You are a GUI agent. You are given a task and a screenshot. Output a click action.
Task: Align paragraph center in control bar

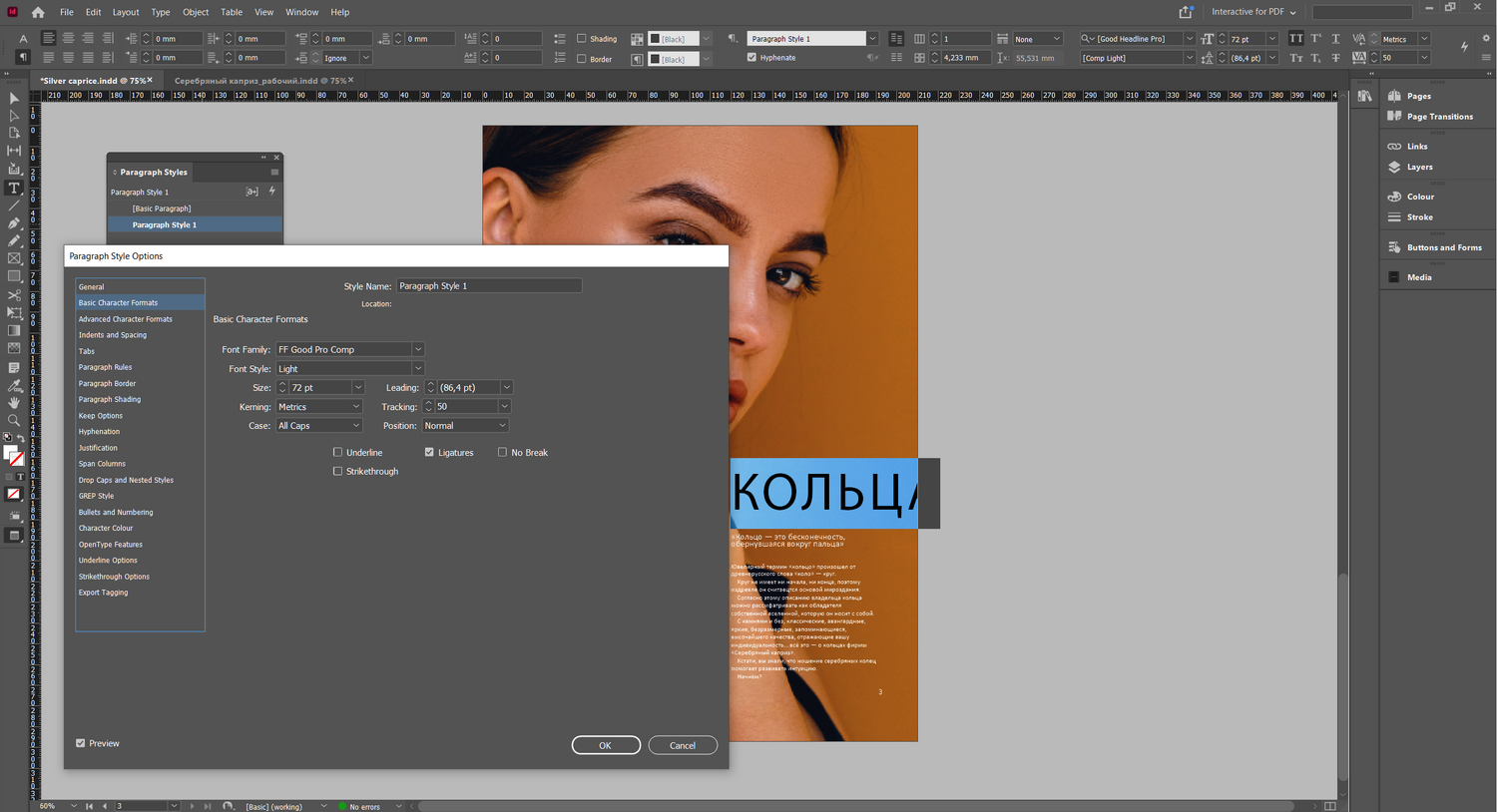(68, 39)
